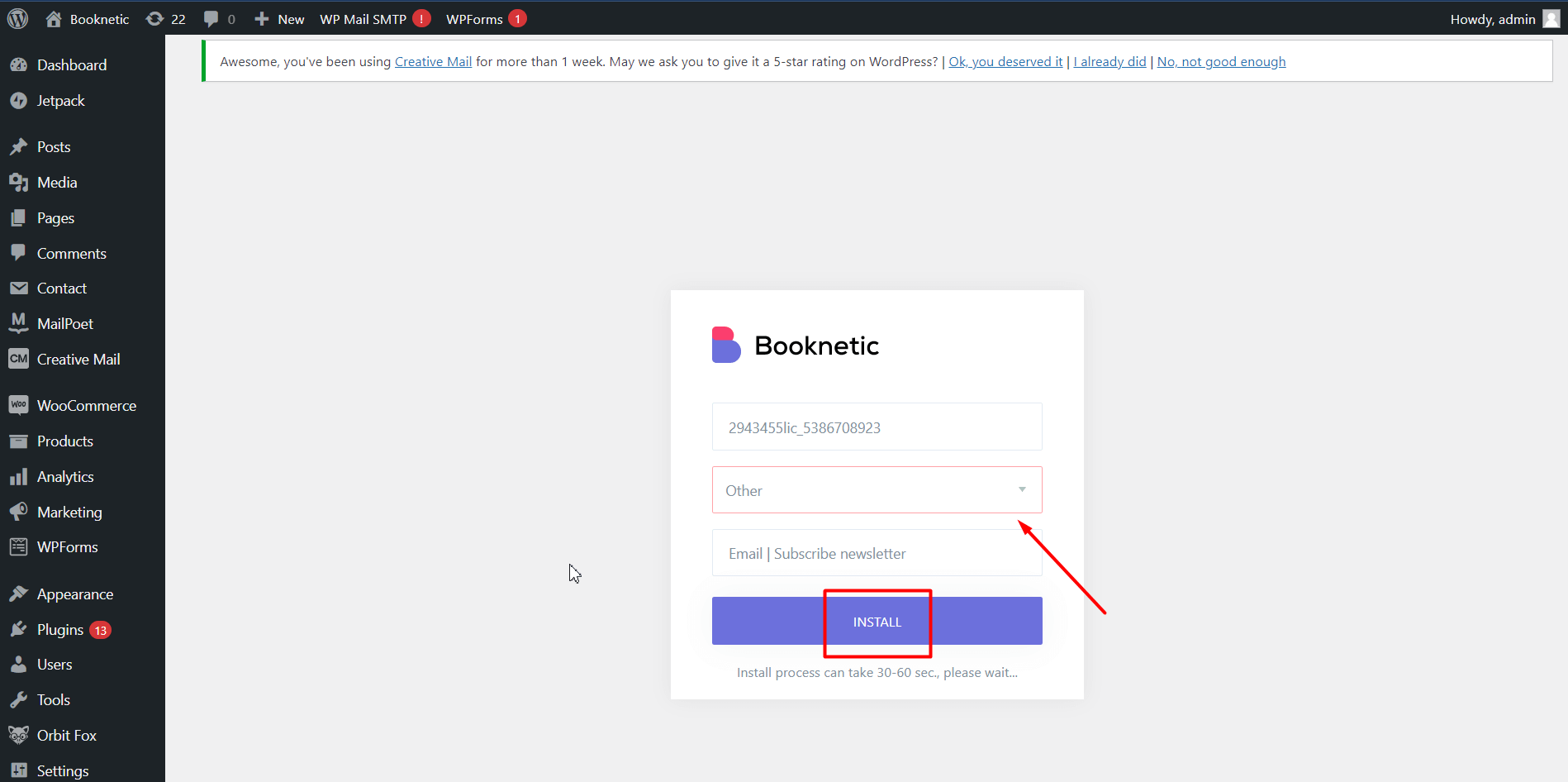Click the Creative Mail sidebar icon
The width and height of the screenshot is (1568, 782).
coord(18,360)
